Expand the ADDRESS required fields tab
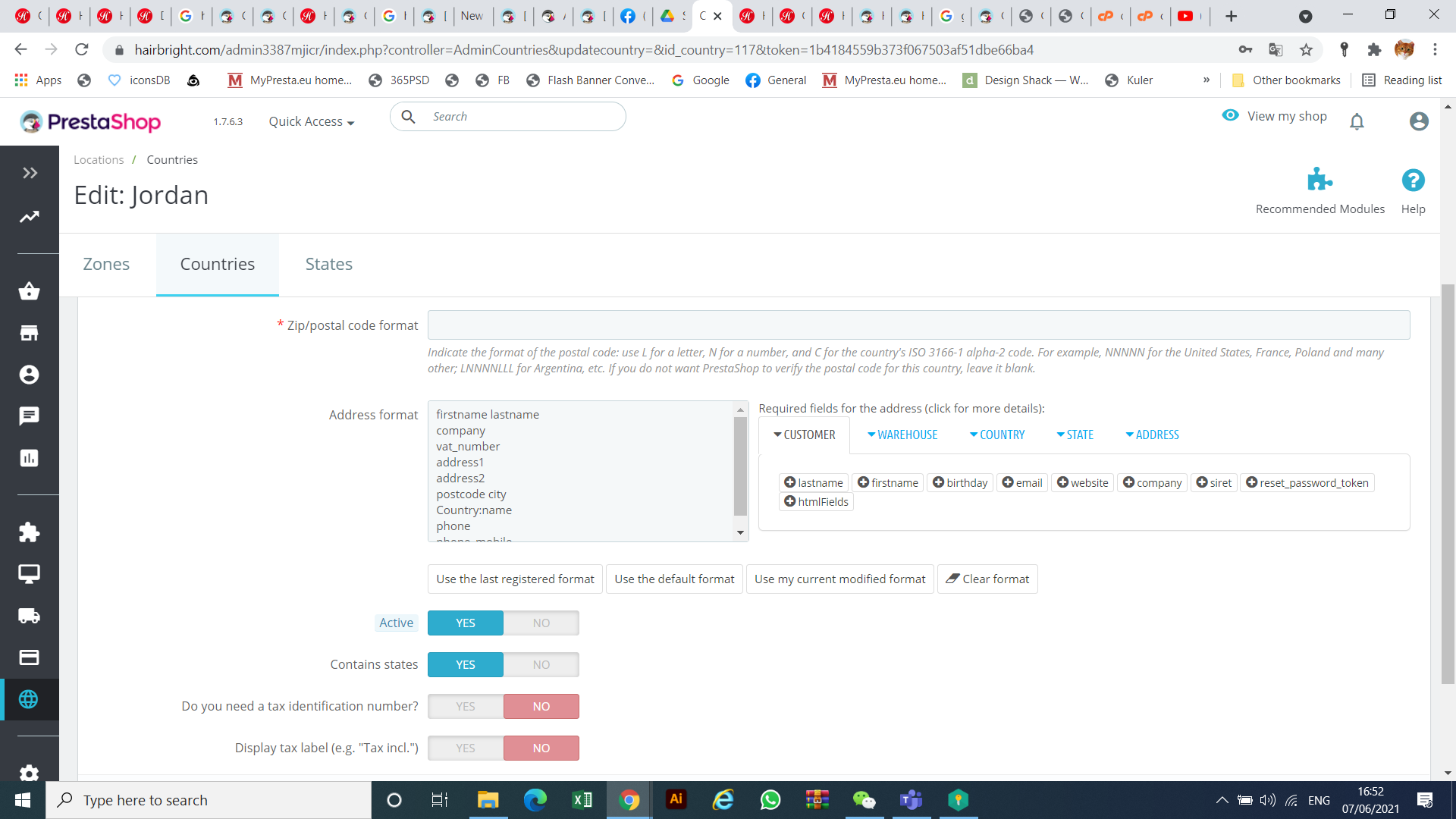This screenshot has width=1456, height=819. tap(1152, 435)
